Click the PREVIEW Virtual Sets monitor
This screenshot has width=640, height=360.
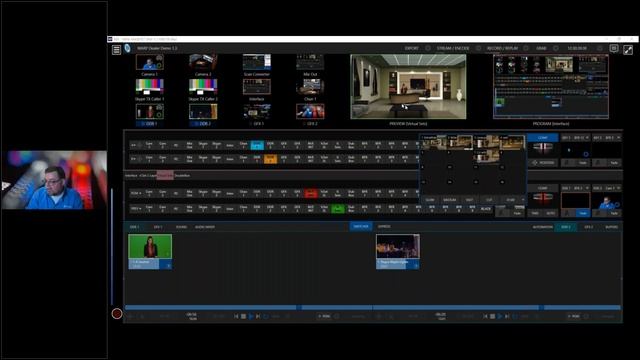tap(408, 87)
